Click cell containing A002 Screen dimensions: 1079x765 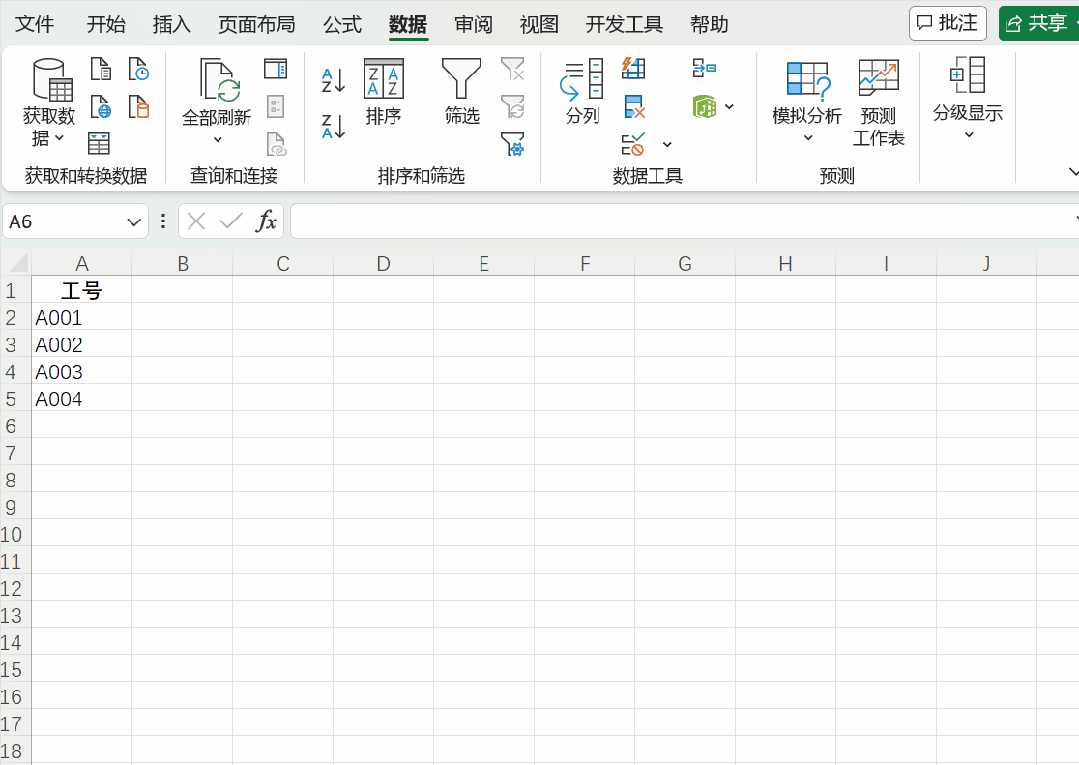(81, 345)
